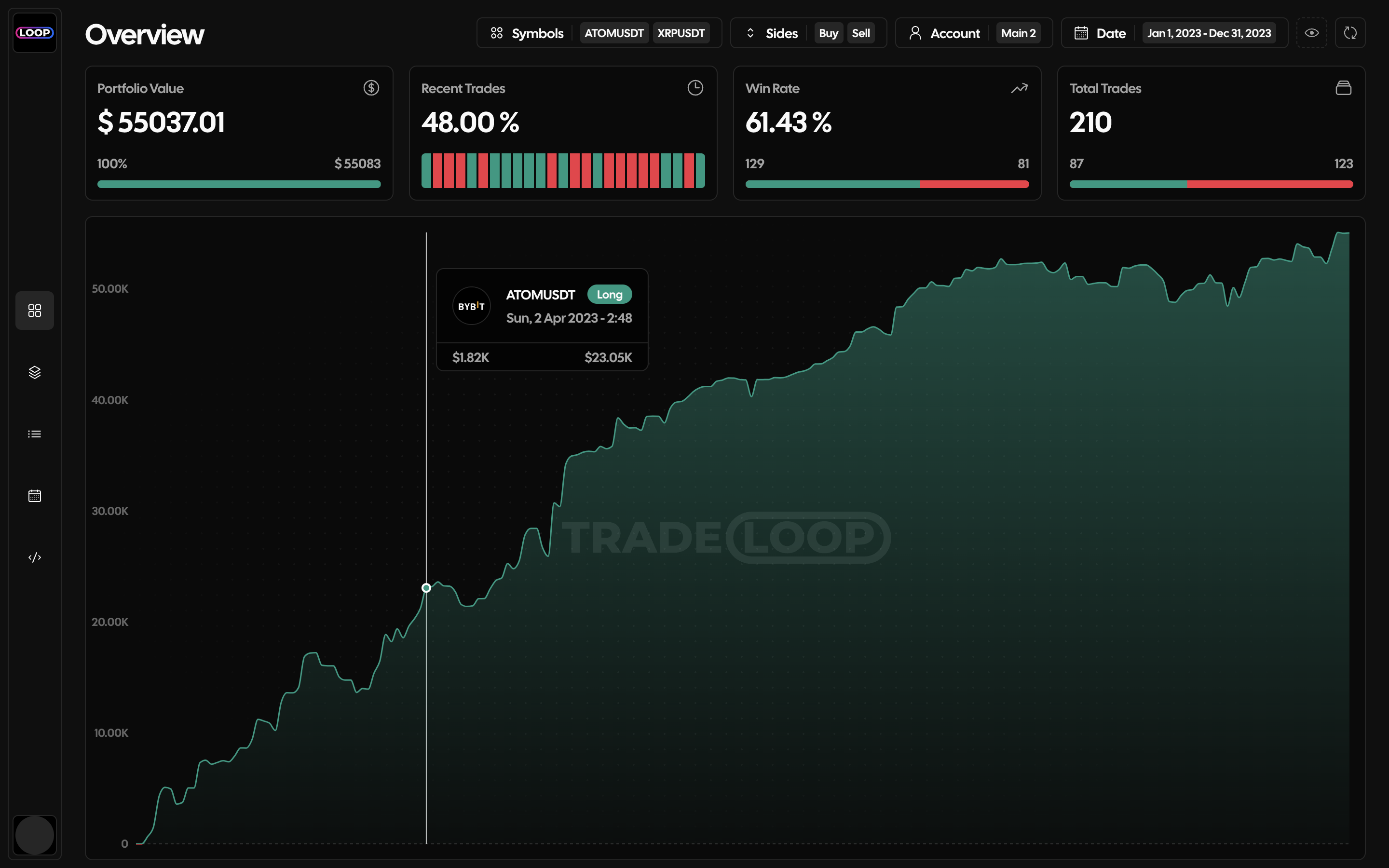This screenshot has width=1389, height=868.
Task: Open the dashboard grid view in the sidebar
Action: coord(34,311)
